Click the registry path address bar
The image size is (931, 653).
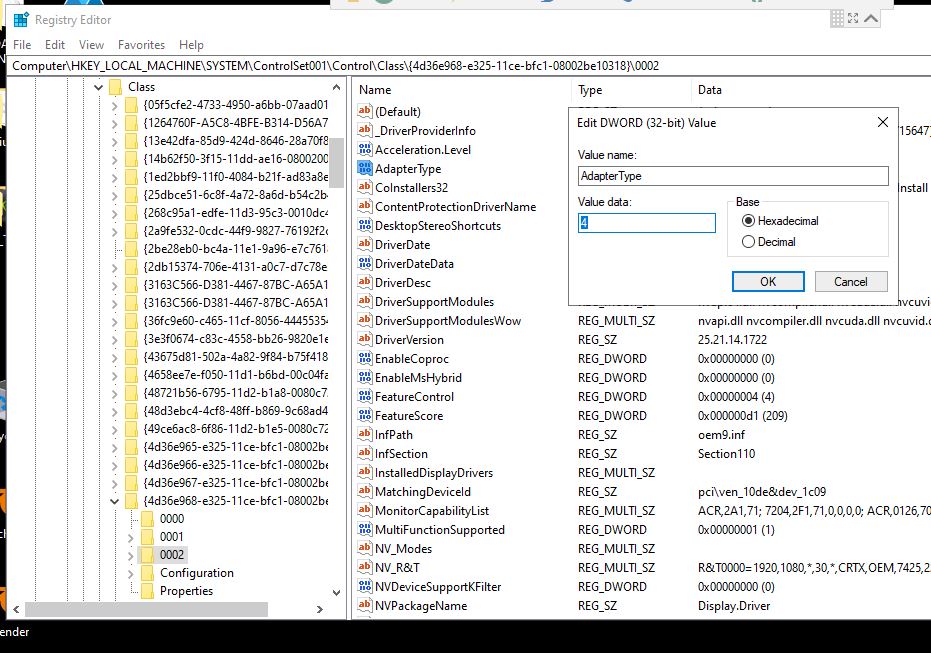click(469, 65)
